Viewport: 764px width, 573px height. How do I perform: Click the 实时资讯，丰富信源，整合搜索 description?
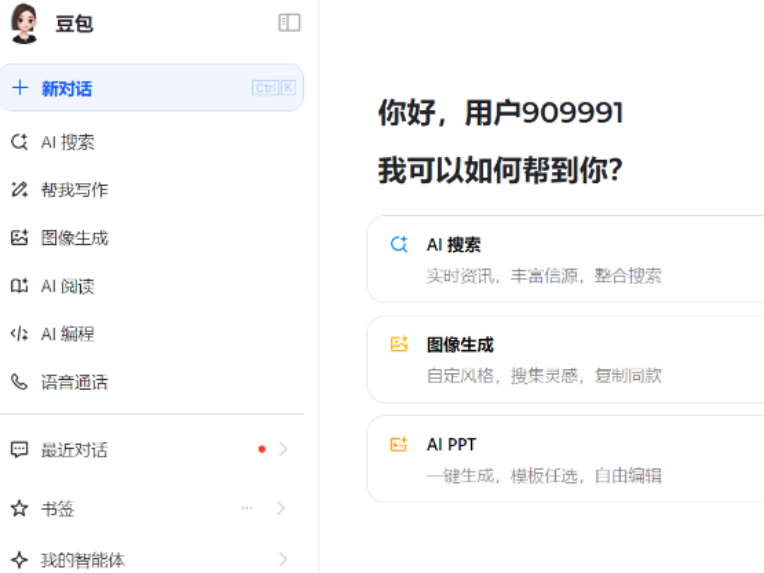pos(544,276)
